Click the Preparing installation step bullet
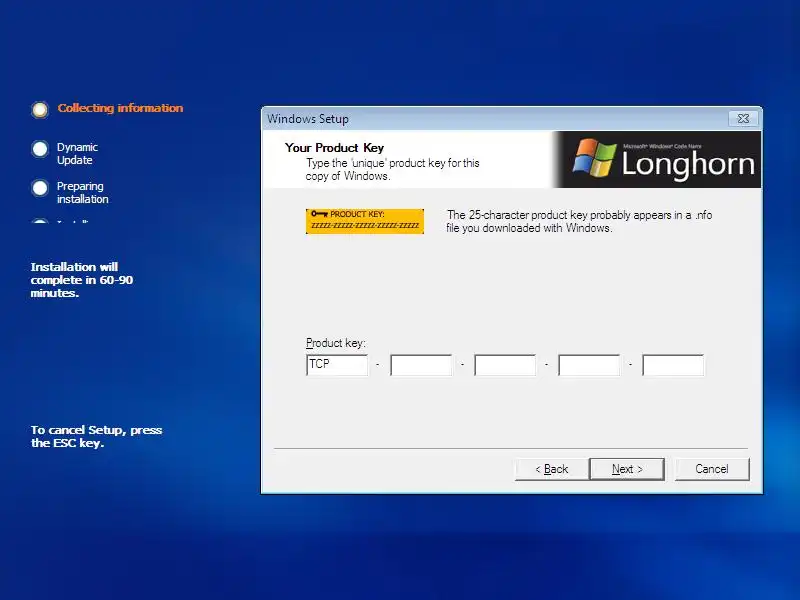 (x=40, y=188)
